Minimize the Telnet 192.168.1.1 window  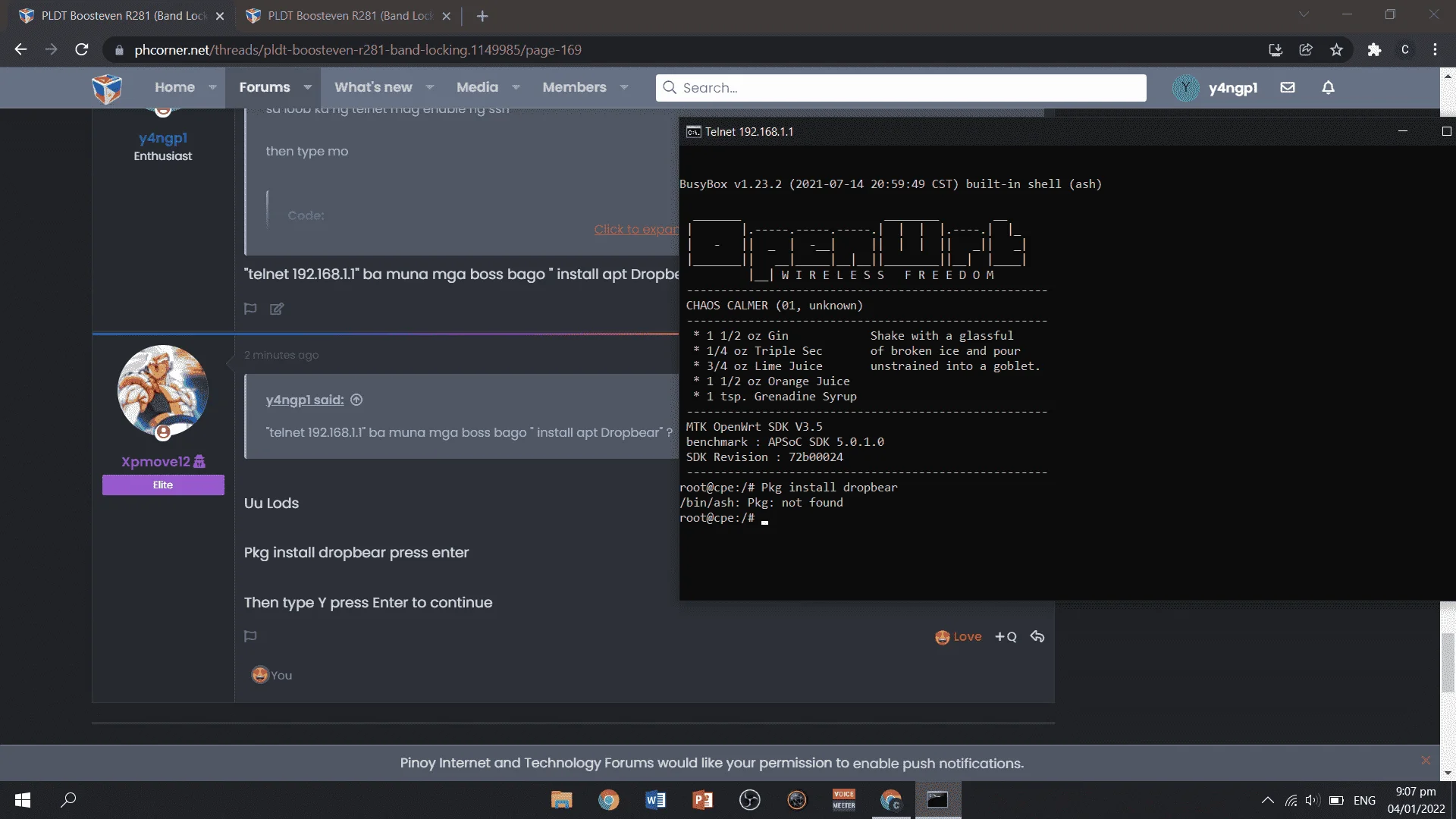[x=1402, y=131]
